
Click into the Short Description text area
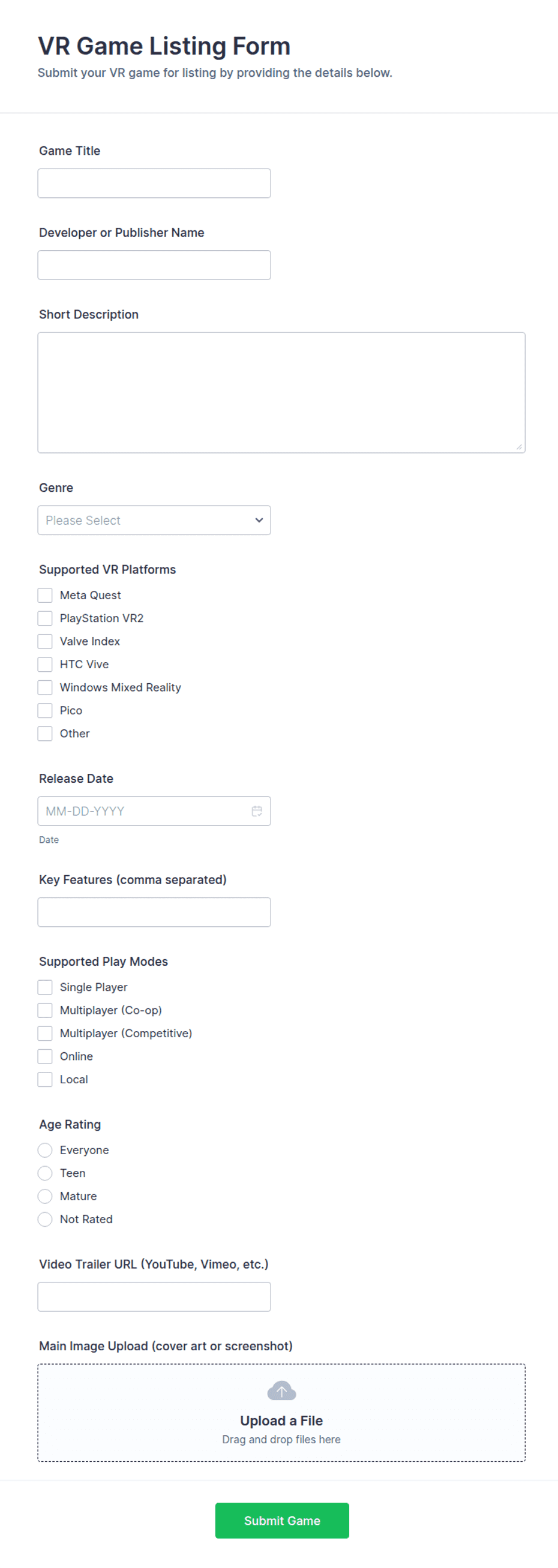[x=281, y=393]
